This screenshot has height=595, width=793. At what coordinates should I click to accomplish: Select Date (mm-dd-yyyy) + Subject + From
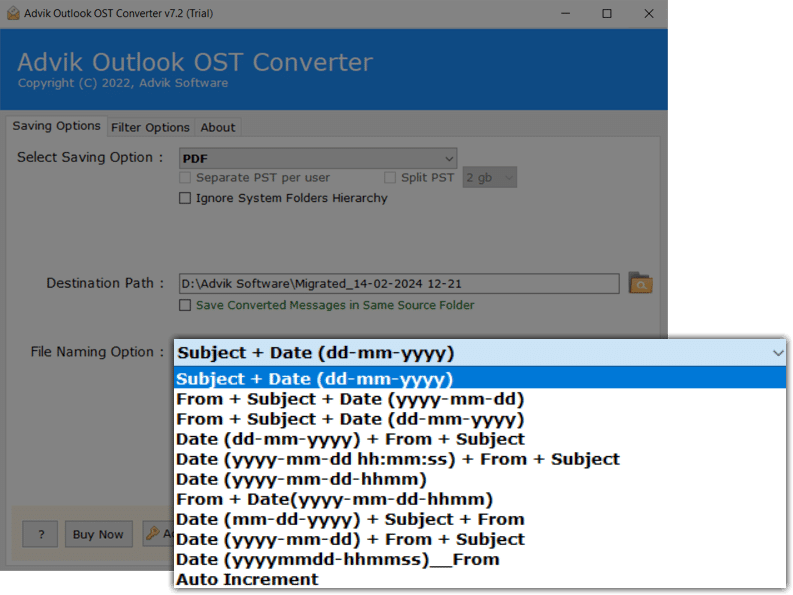(480, 520)
